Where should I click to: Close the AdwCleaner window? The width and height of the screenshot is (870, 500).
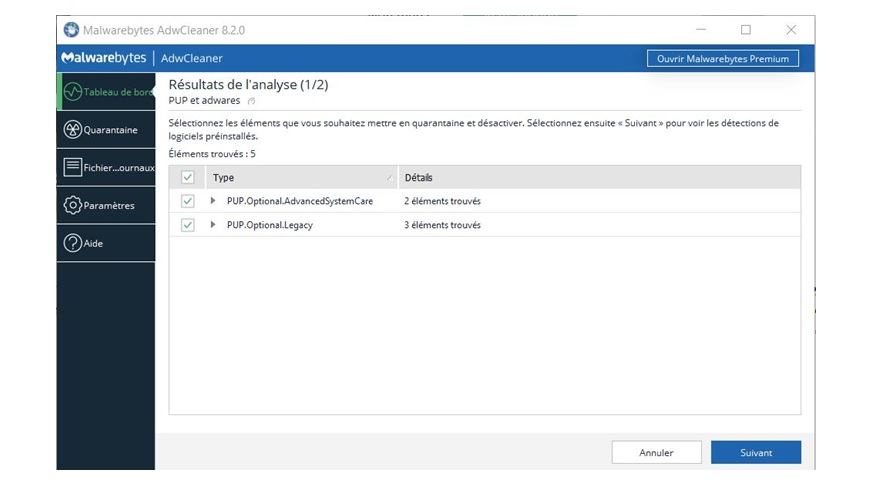(x=791, y=29)
